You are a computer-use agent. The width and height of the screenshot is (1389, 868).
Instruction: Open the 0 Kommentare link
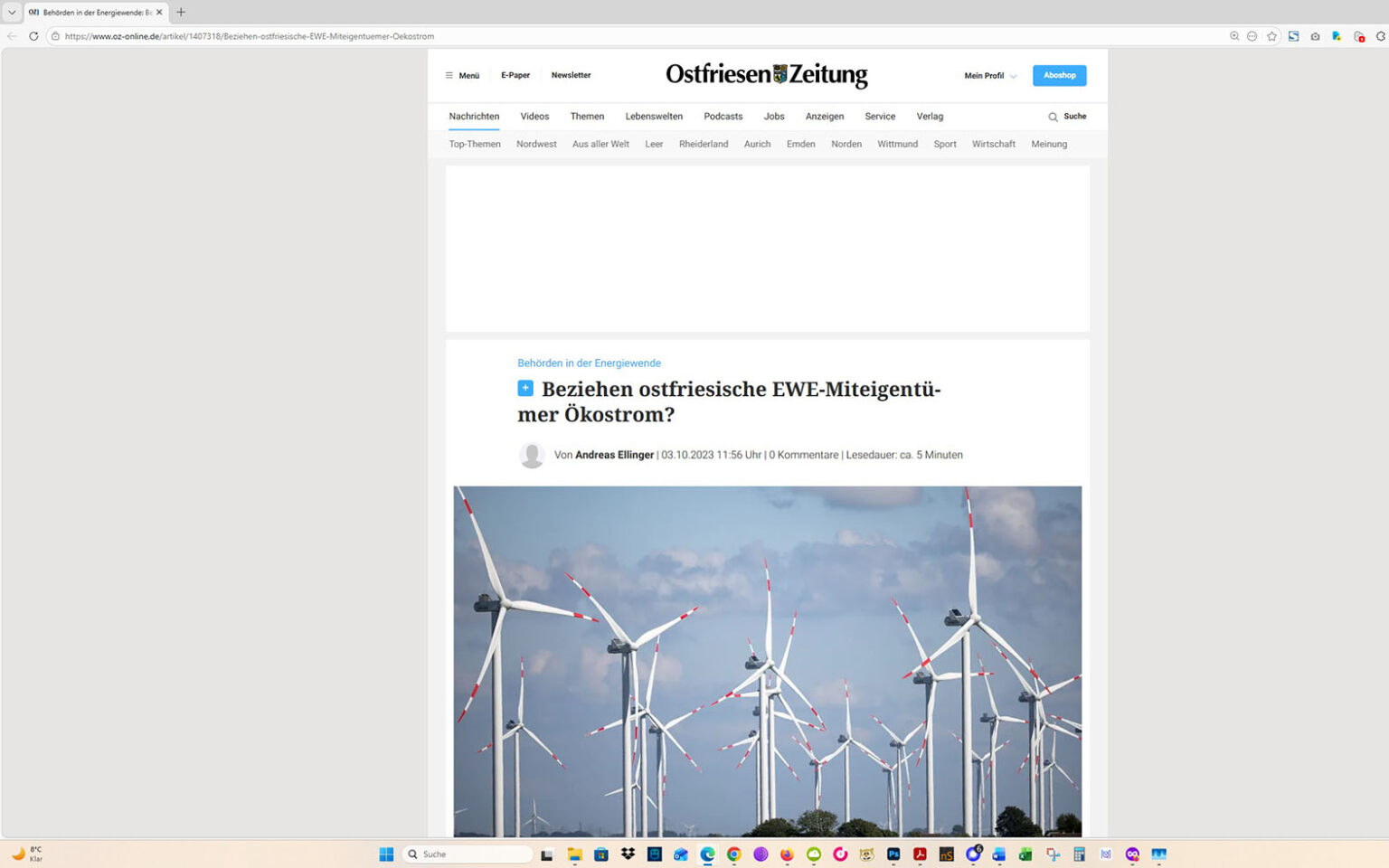click(803, 455)
